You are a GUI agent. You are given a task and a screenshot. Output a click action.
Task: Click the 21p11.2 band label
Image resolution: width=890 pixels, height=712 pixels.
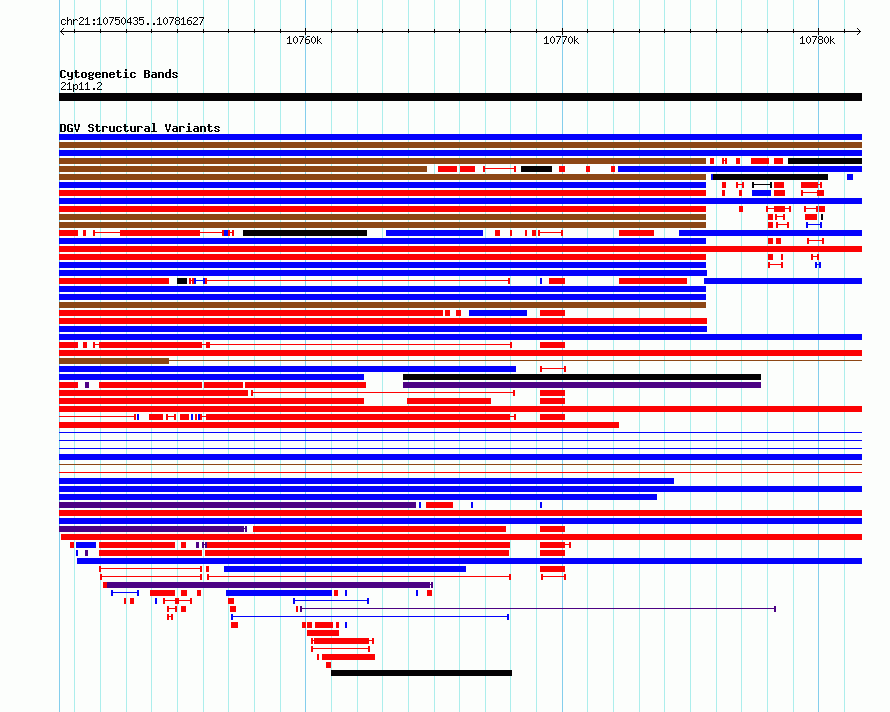click(x=81, y=86)
